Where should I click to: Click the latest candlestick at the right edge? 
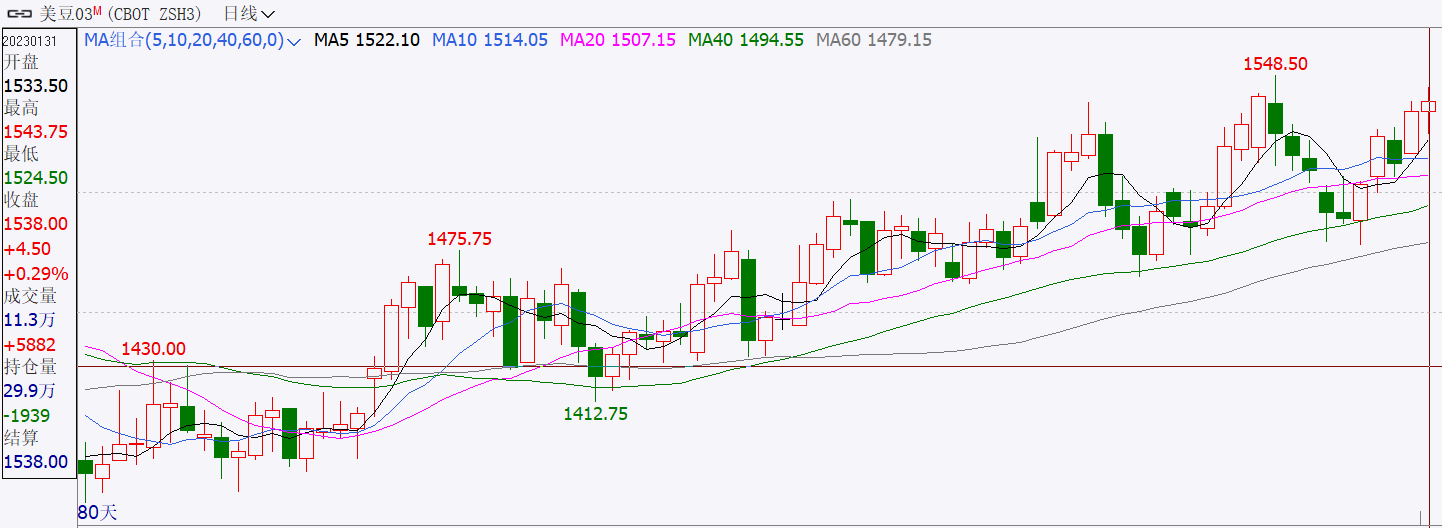point(1428,106)
